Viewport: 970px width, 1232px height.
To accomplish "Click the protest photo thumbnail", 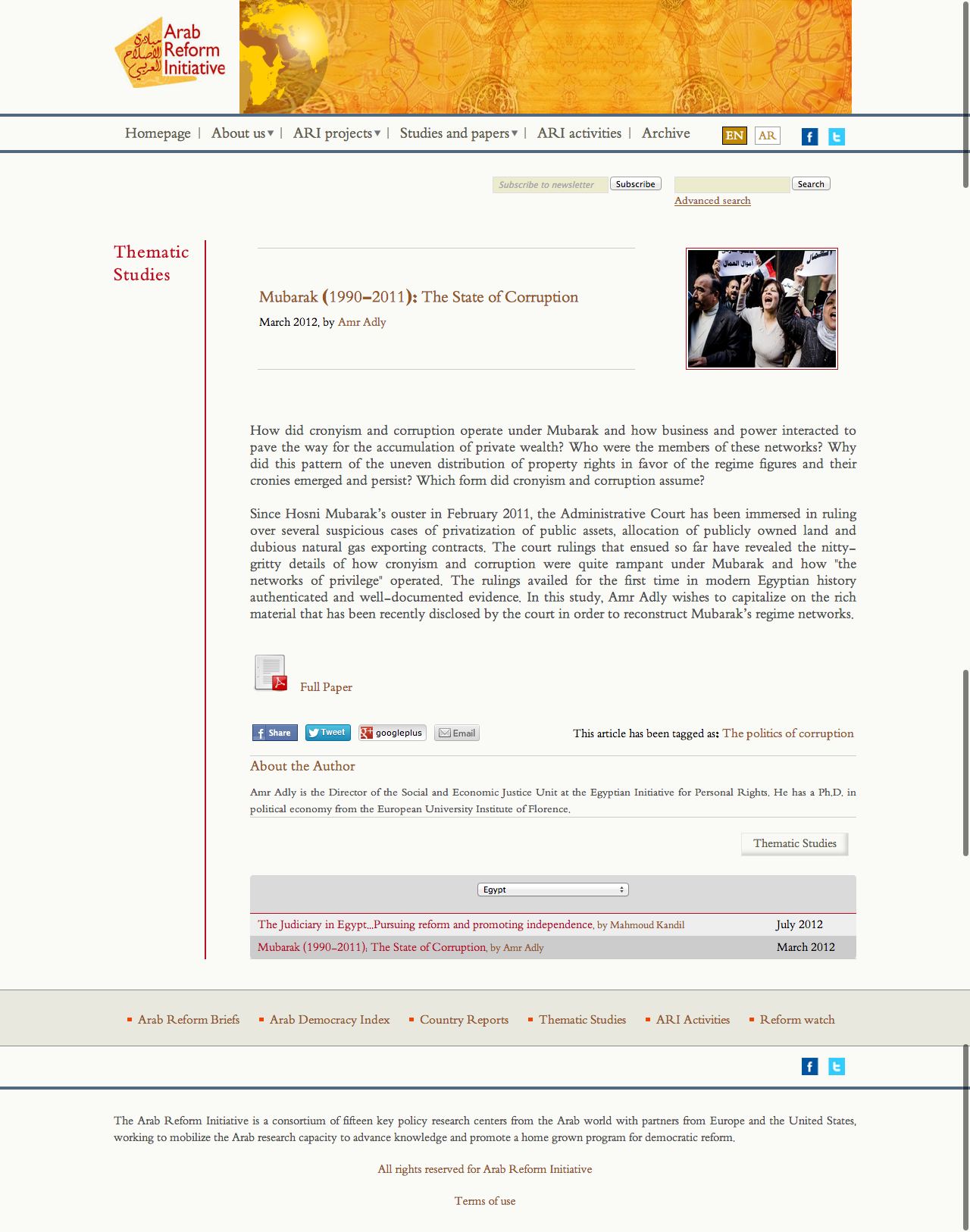I will [762, 309].
